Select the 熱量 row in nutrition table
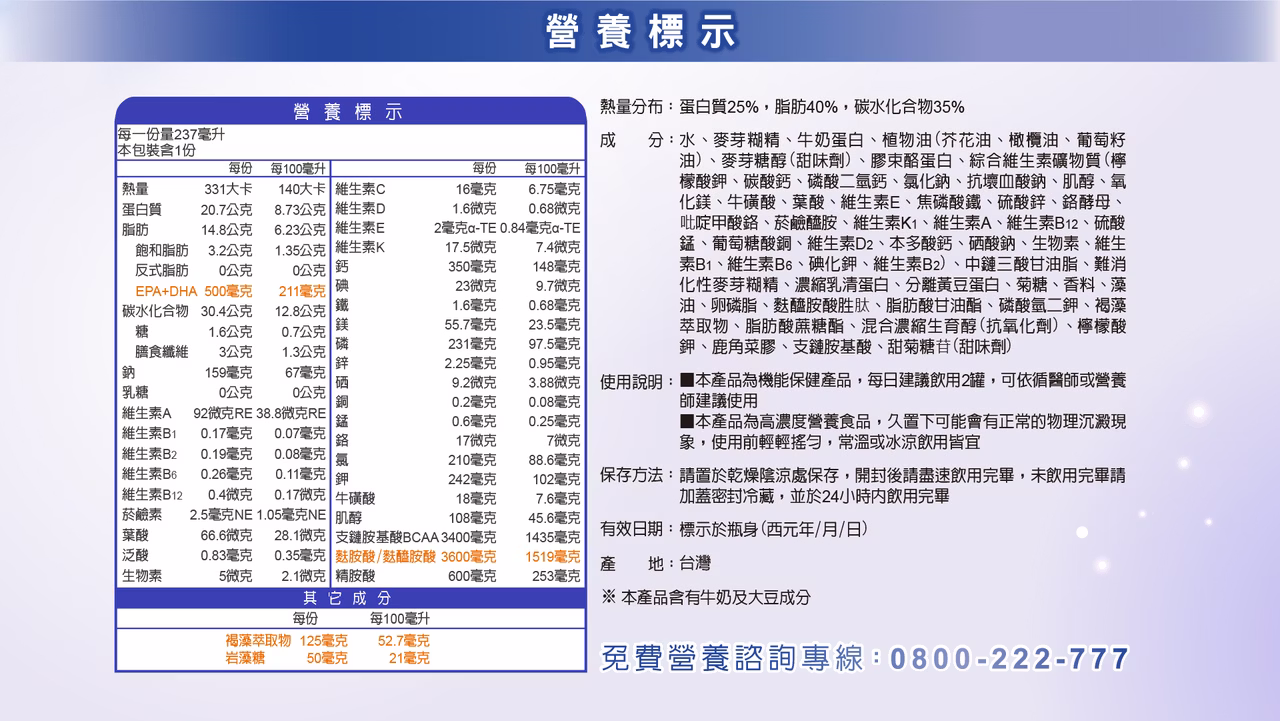 click(135, 189)
